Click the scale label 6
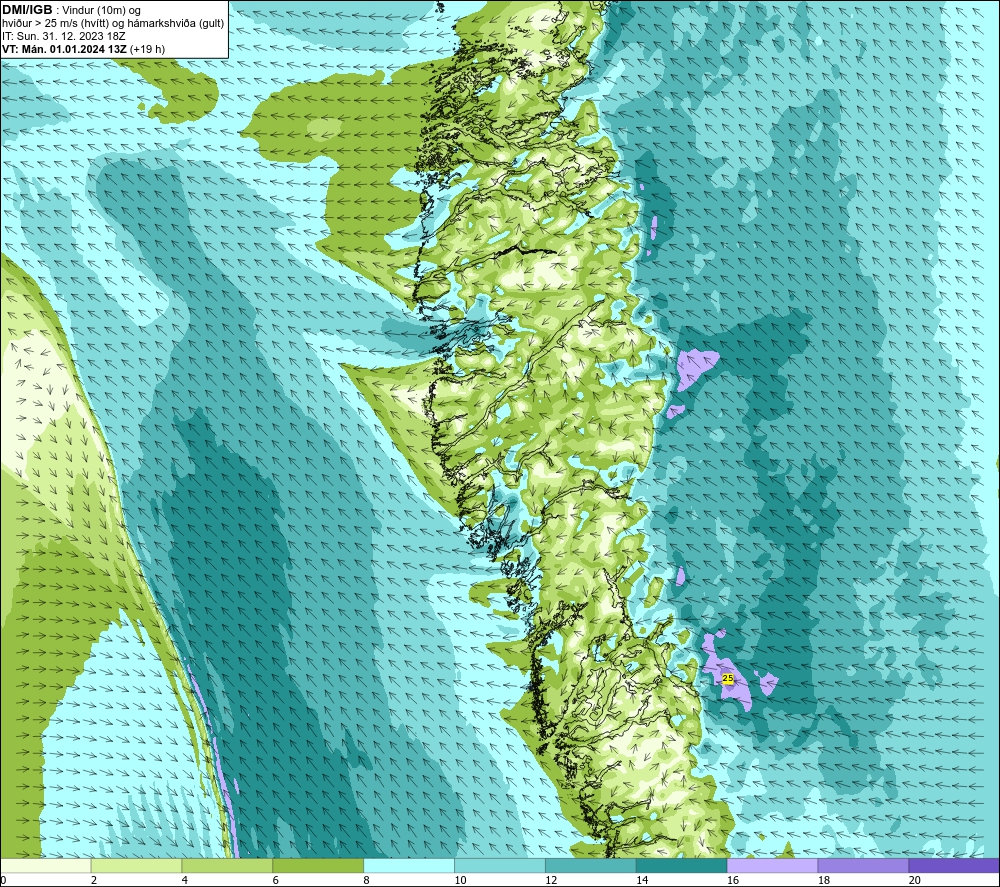 pyautogui.click(x=276, y=880)
